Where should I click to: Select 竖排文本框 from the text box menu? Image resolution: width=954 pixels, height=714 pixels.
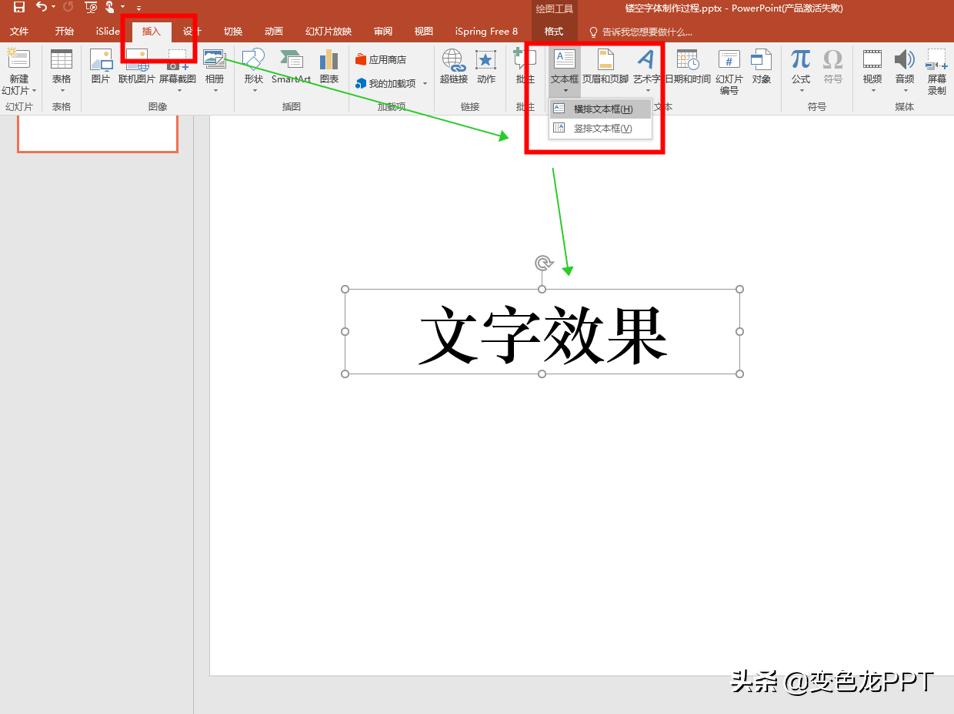pos(600,128)
